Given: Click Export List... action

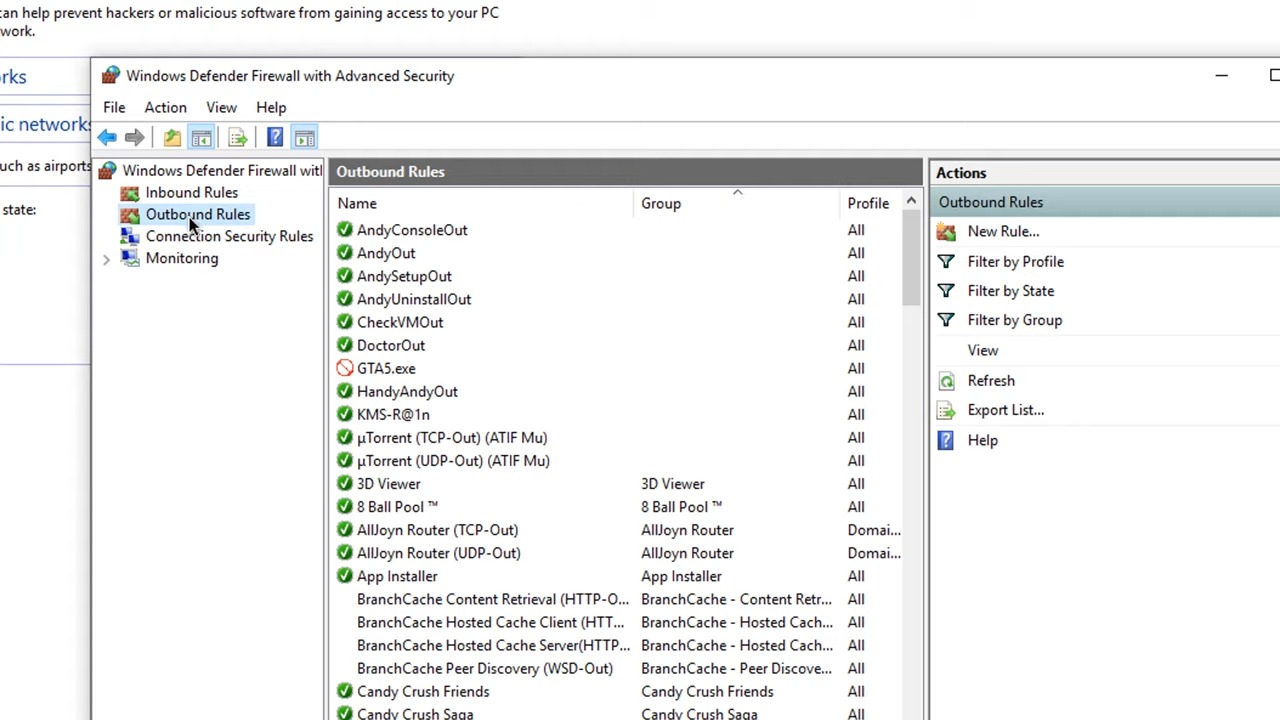Looking at the screenshot, I should (x=1005, y=410).
